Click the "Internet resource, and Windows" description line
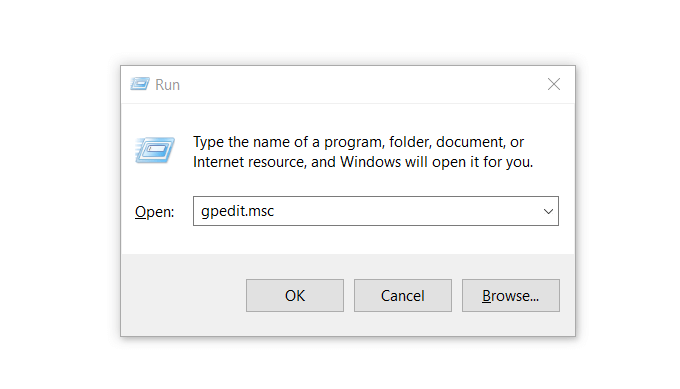The width and height of the screenshot is (680, 389). [x=297, y=162]
